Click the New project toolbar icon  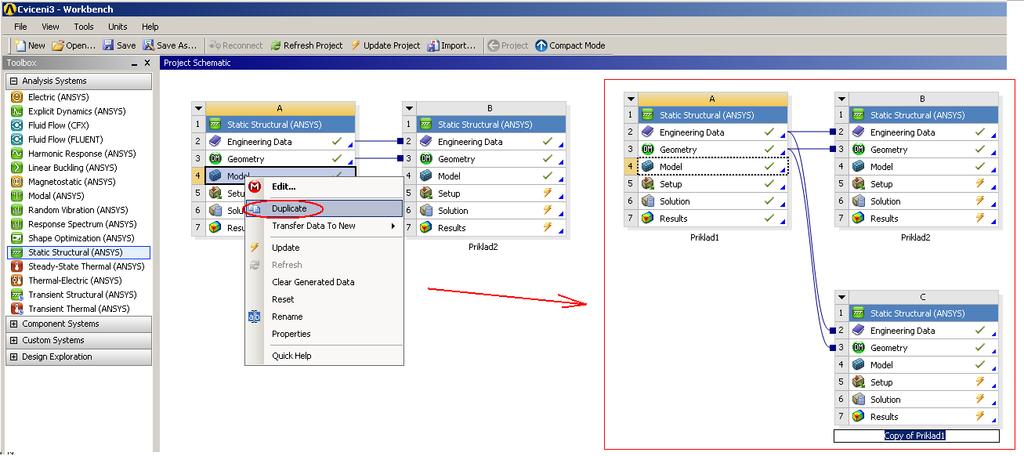pos(29,46)
